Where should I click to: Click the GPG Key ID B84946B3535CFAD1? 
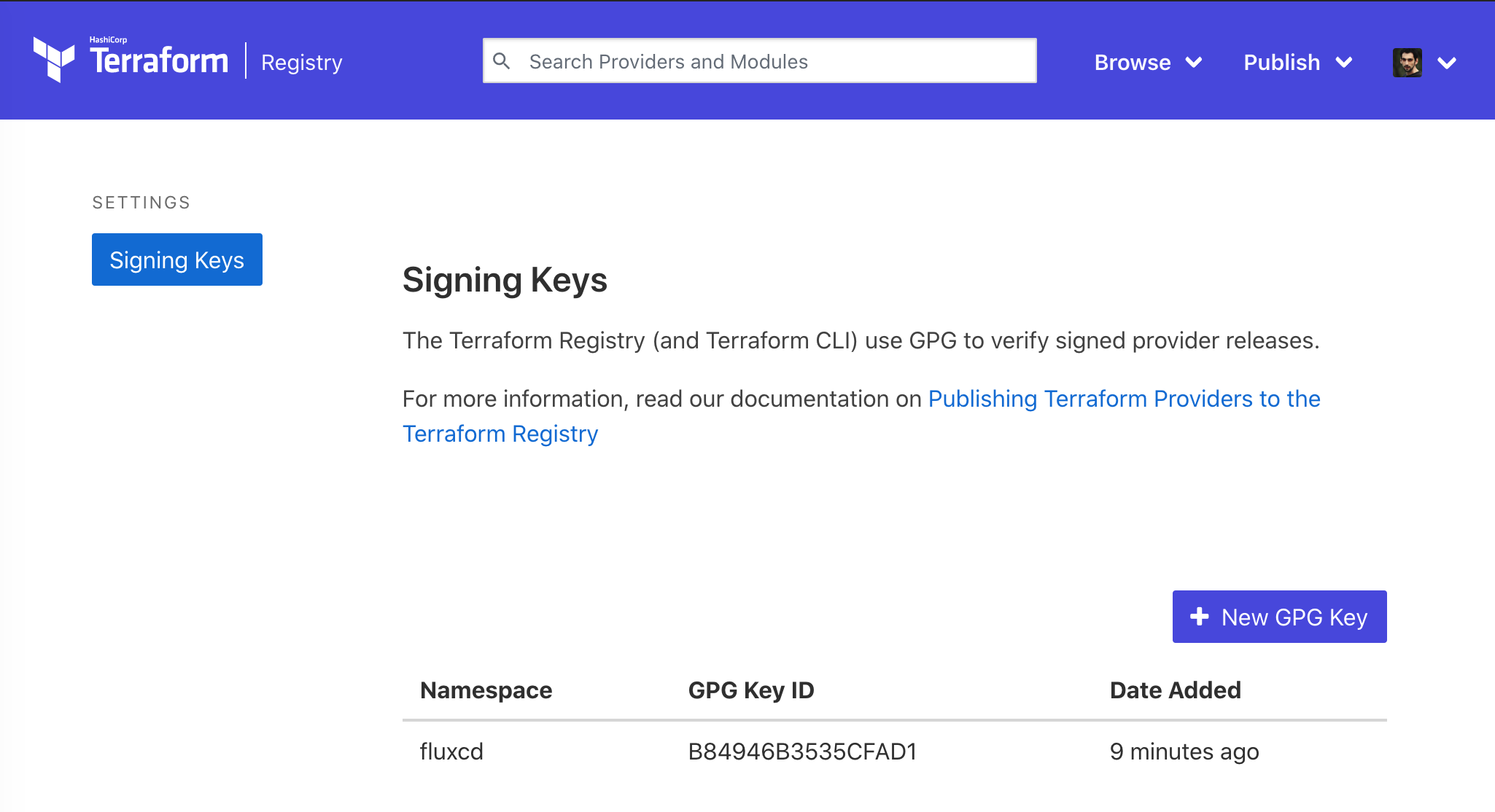[x=802, y=752]
